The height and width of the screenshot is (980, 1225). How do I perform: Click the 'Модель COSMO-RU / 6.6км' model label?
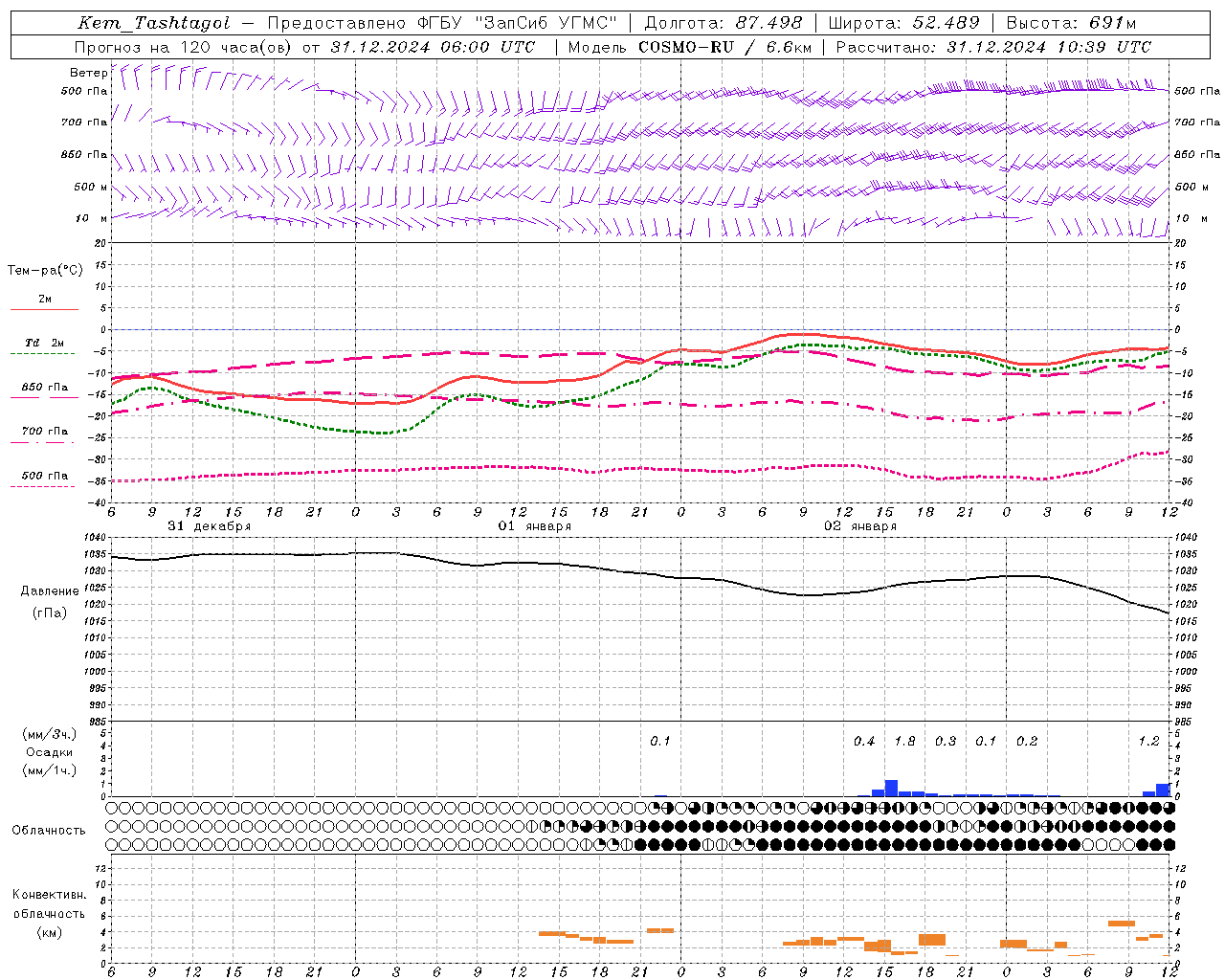[x=689, y=46]
